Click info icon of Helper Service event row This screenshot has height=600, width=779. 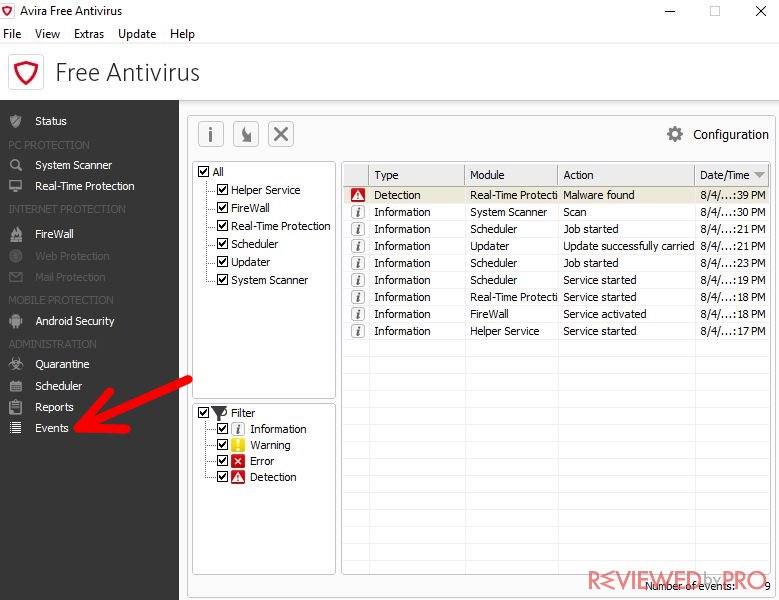[358, 331]
